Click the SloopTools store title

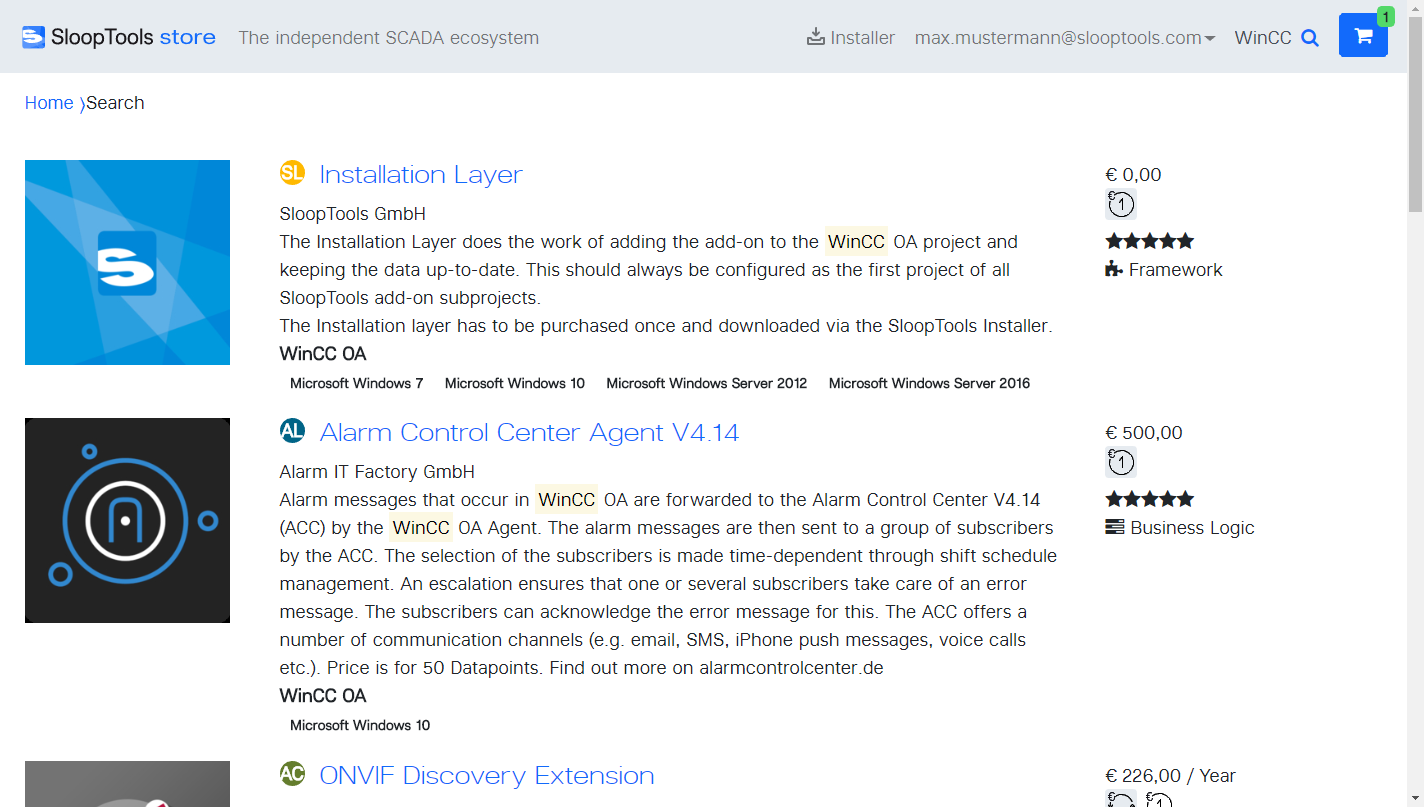(x=132, y=37)
